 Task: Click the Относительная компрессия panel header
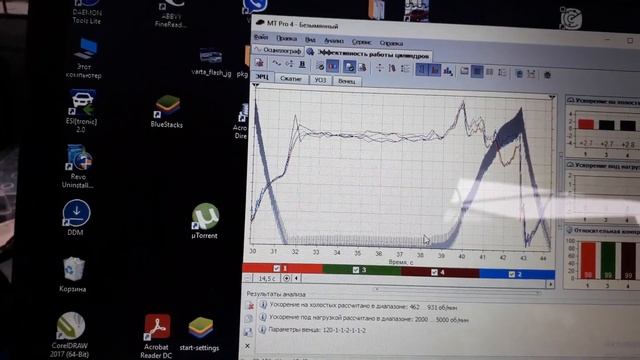click(x=602, y=231)
